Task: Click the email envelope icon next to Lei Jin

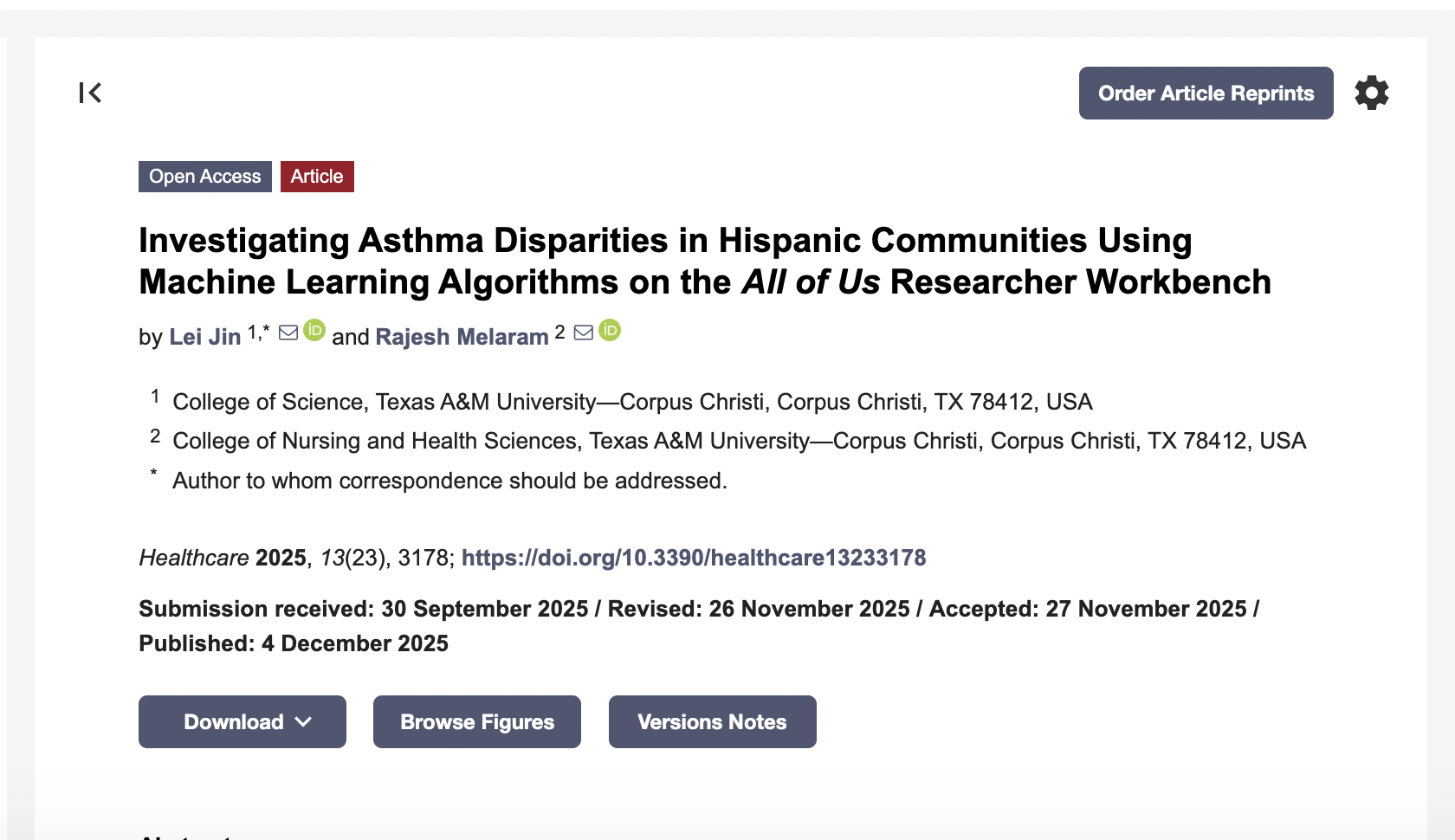Action: coord(288,332)
